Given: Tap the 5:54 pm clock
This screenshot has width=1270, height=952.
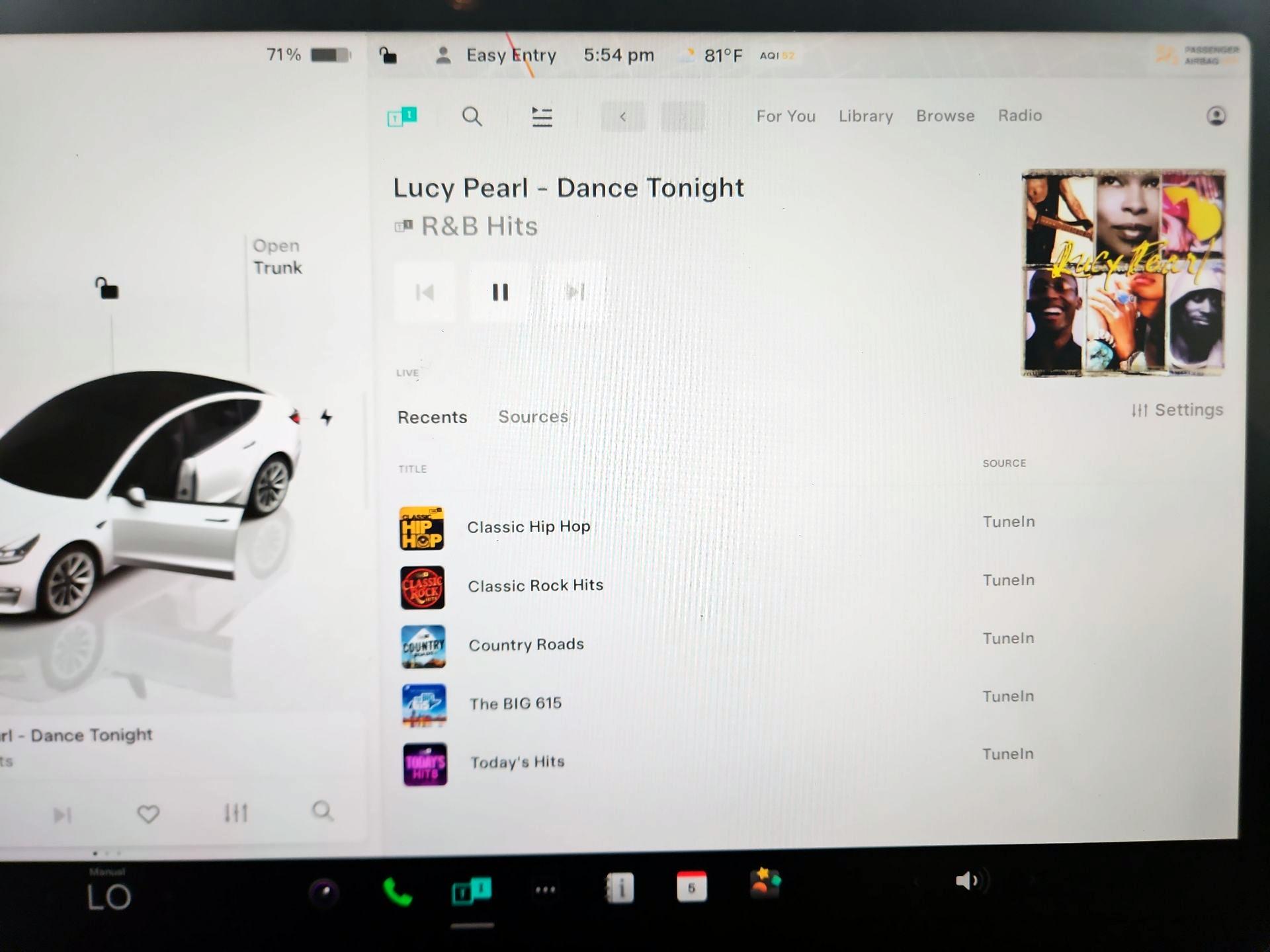Looking at the screenshot, I should 618,56.
